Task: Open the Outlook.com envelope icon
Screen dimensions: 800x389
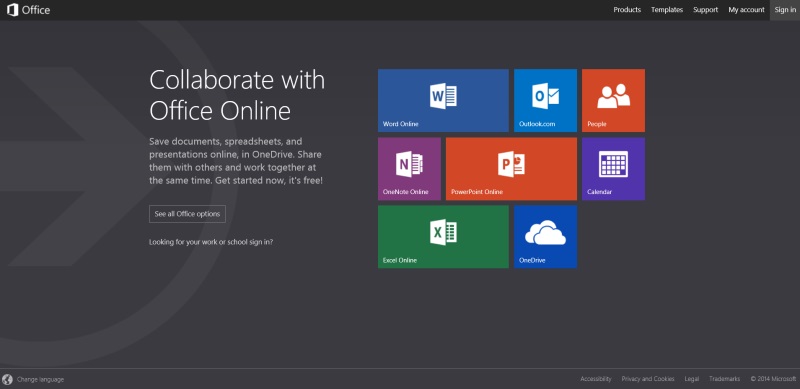Action: click(x=545, y=96)
